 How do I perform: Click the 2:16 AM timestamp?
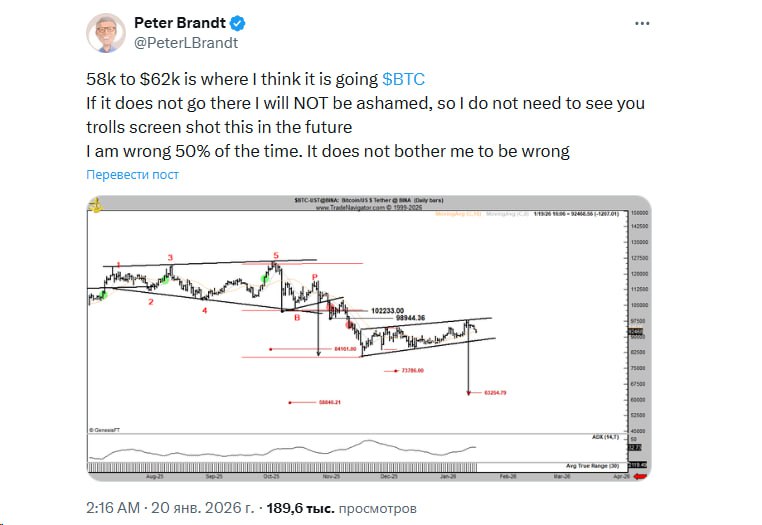click(113, 508)
